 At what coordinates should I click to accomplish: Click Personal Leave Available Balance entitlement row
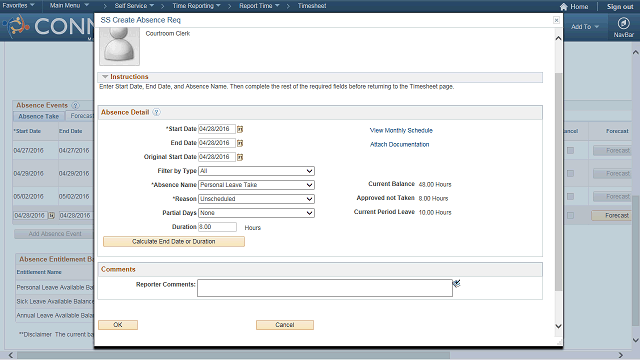(x=55, y=288)
